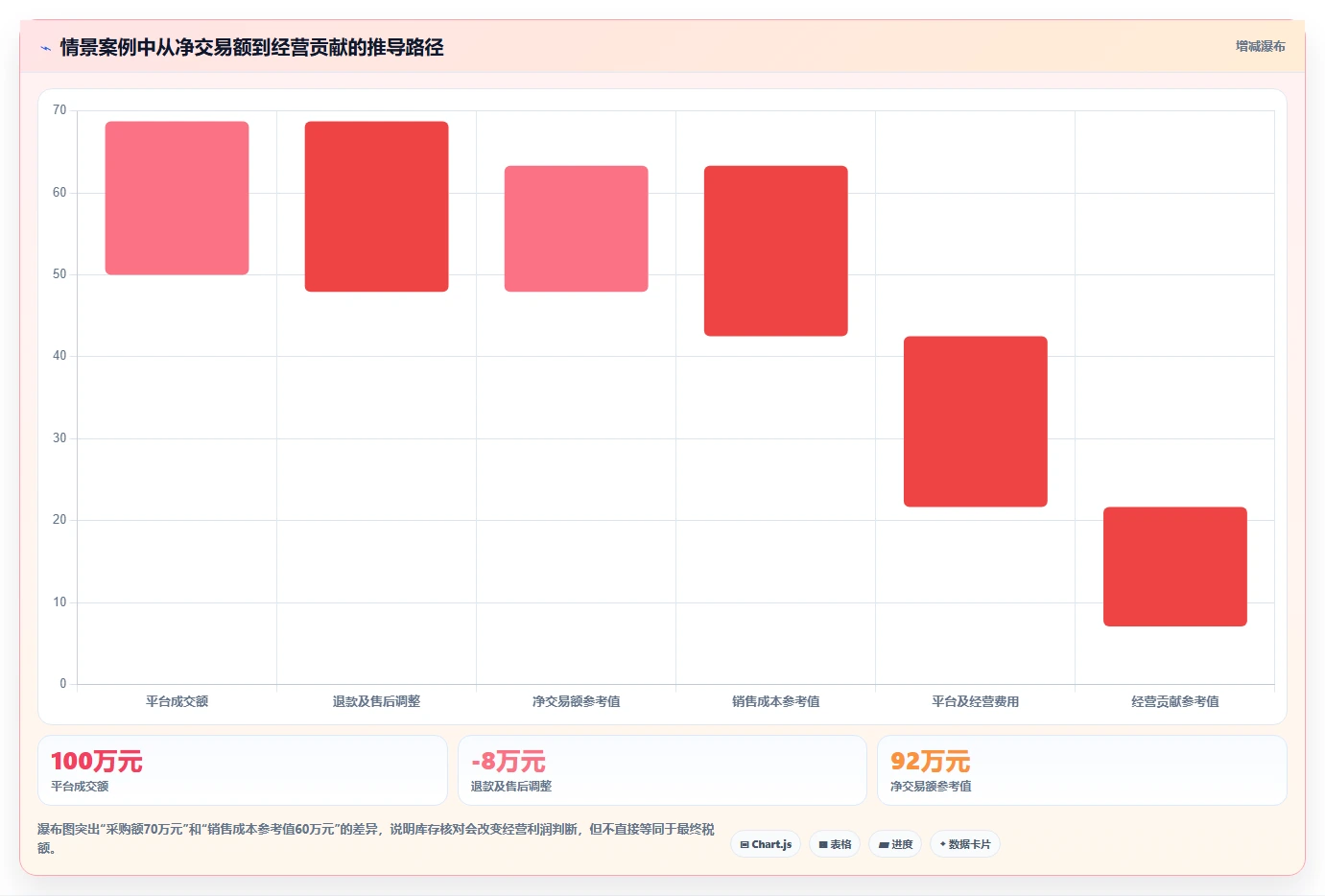Image resolution: width=1325 pixels, height=896 pixels.
Task: Click the y-axis label 50
Action: pyautogui.click(x=59, y=274)
